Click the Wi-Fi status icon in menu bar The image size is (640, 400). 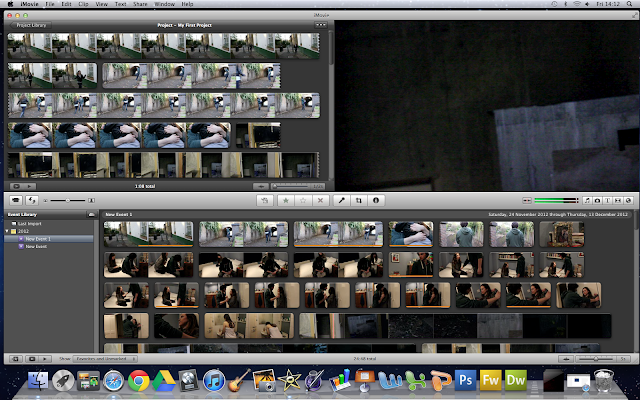tap(577, 4)
